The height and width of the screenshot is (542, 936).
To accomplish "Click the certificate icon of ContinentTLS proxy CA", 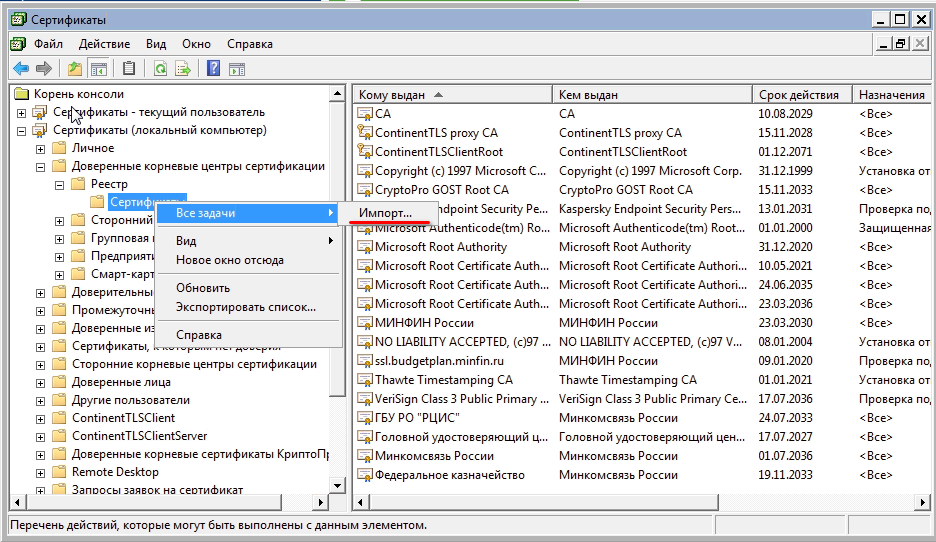I will (x=365, y=133).
